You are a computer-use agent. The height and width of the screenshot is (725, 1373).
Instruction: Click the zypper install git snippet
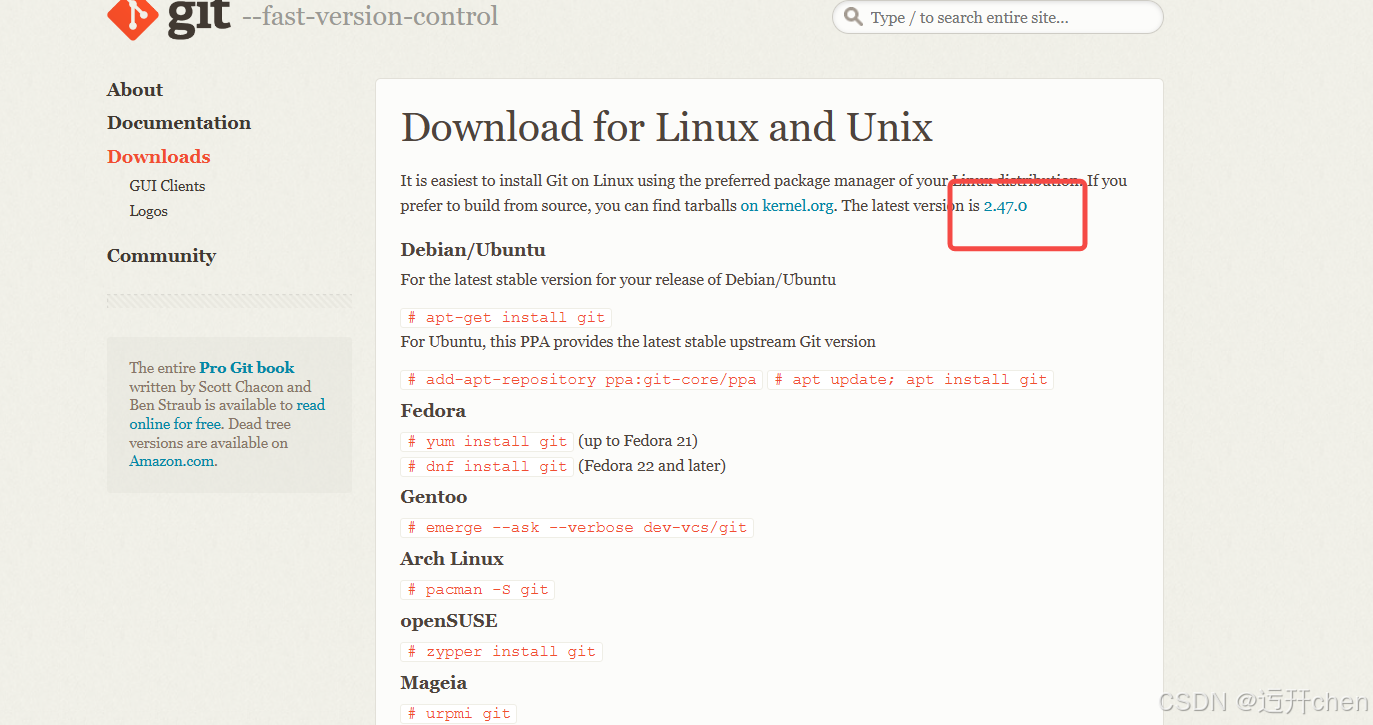coord(501,651)
